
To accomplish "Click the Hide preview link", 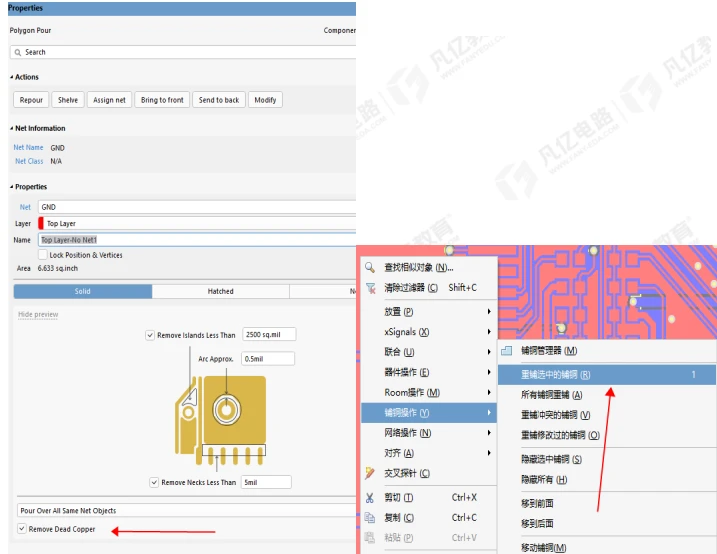I will [x=38, y=314].
